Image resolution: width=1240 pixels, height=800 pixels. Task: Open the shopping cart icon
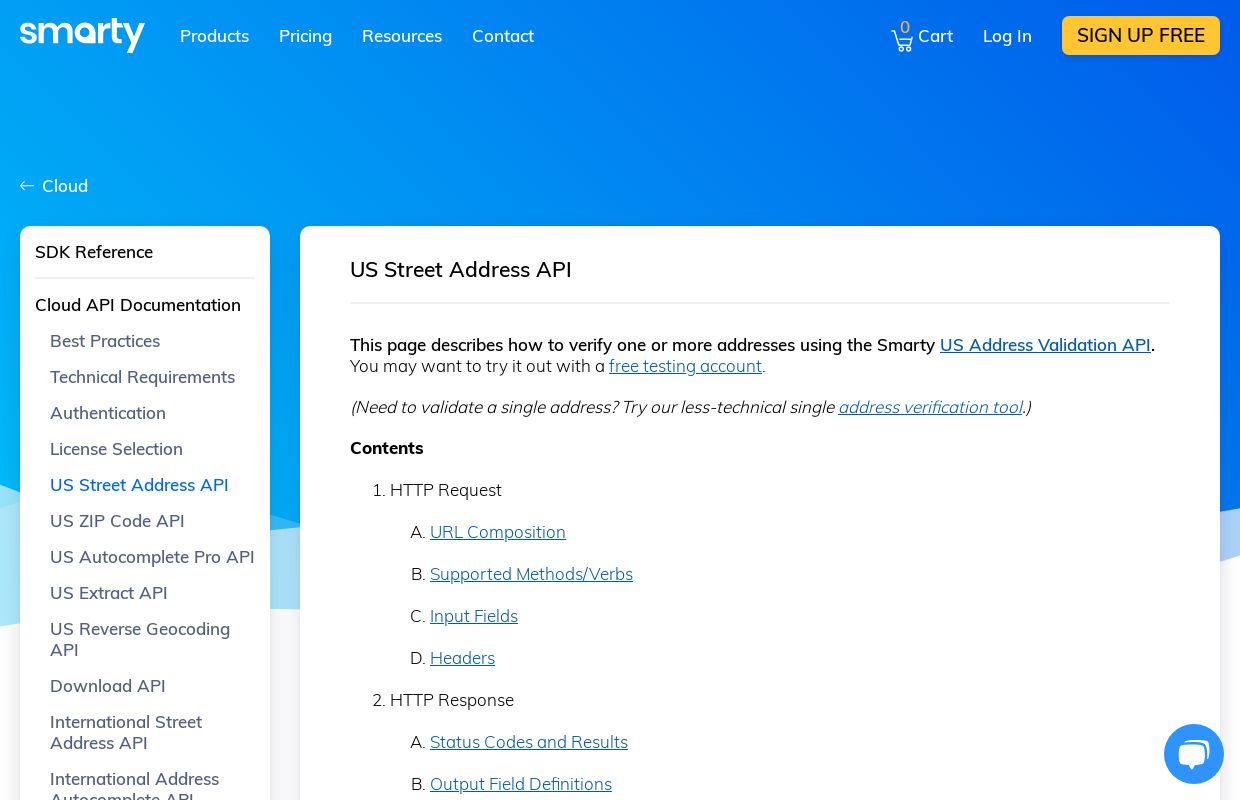(x=902, y=40)
